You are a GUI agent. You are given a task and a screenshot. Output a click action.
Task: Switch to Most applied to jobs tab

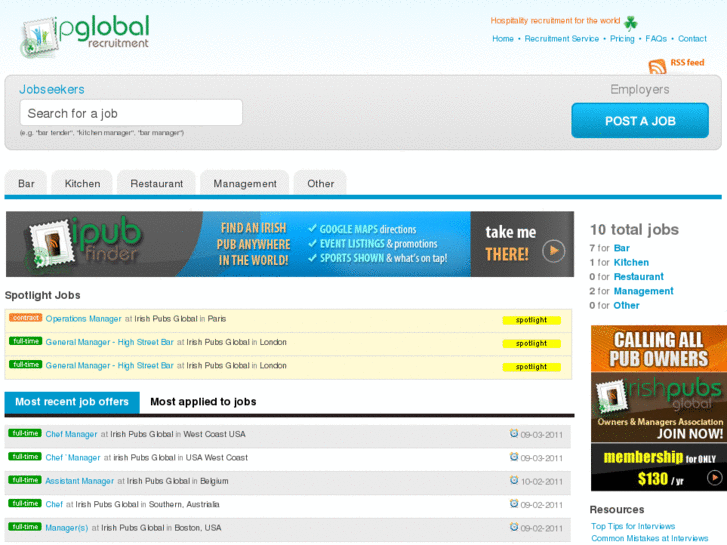[x=203, y=402]
